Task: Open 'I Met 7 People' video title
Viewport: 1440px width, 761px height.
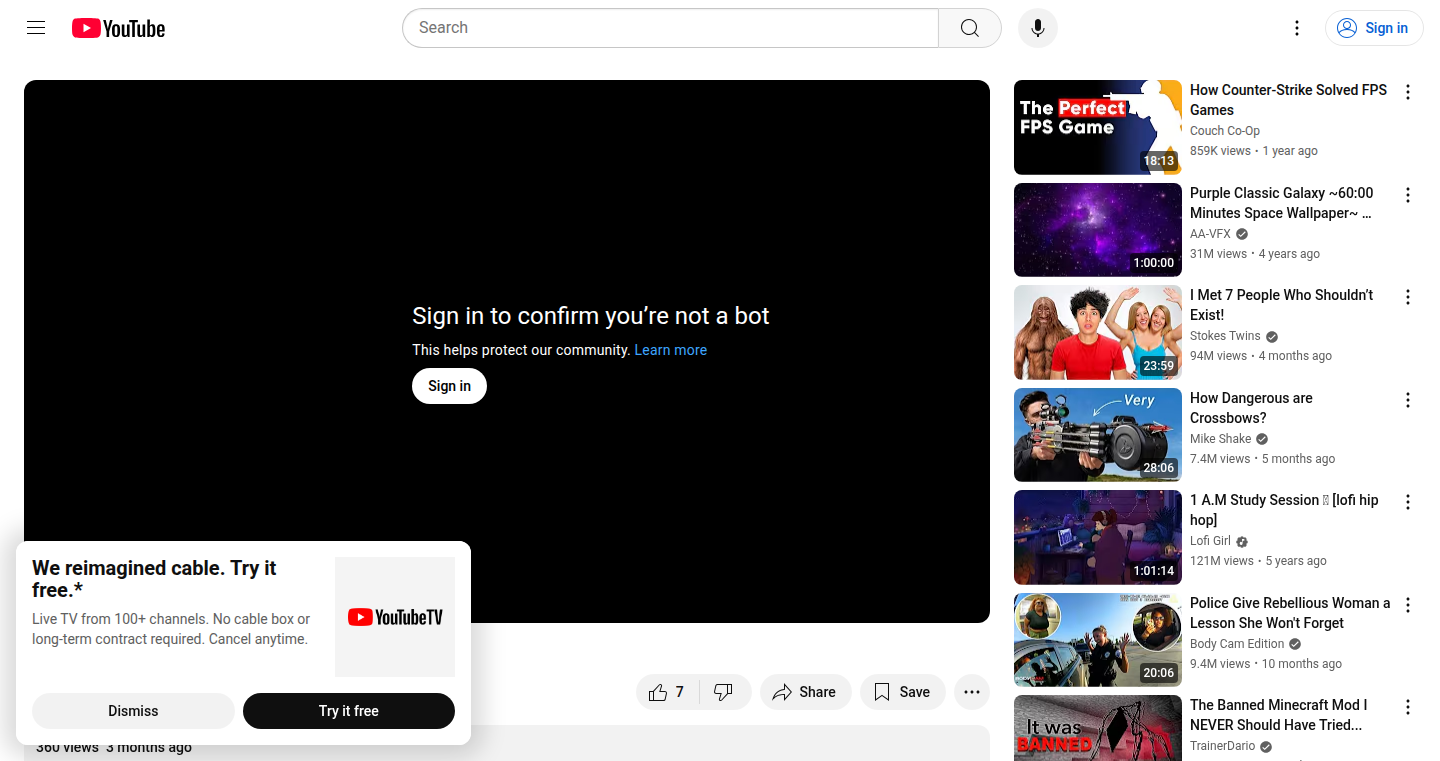Action: click(x=1282, y=305)
